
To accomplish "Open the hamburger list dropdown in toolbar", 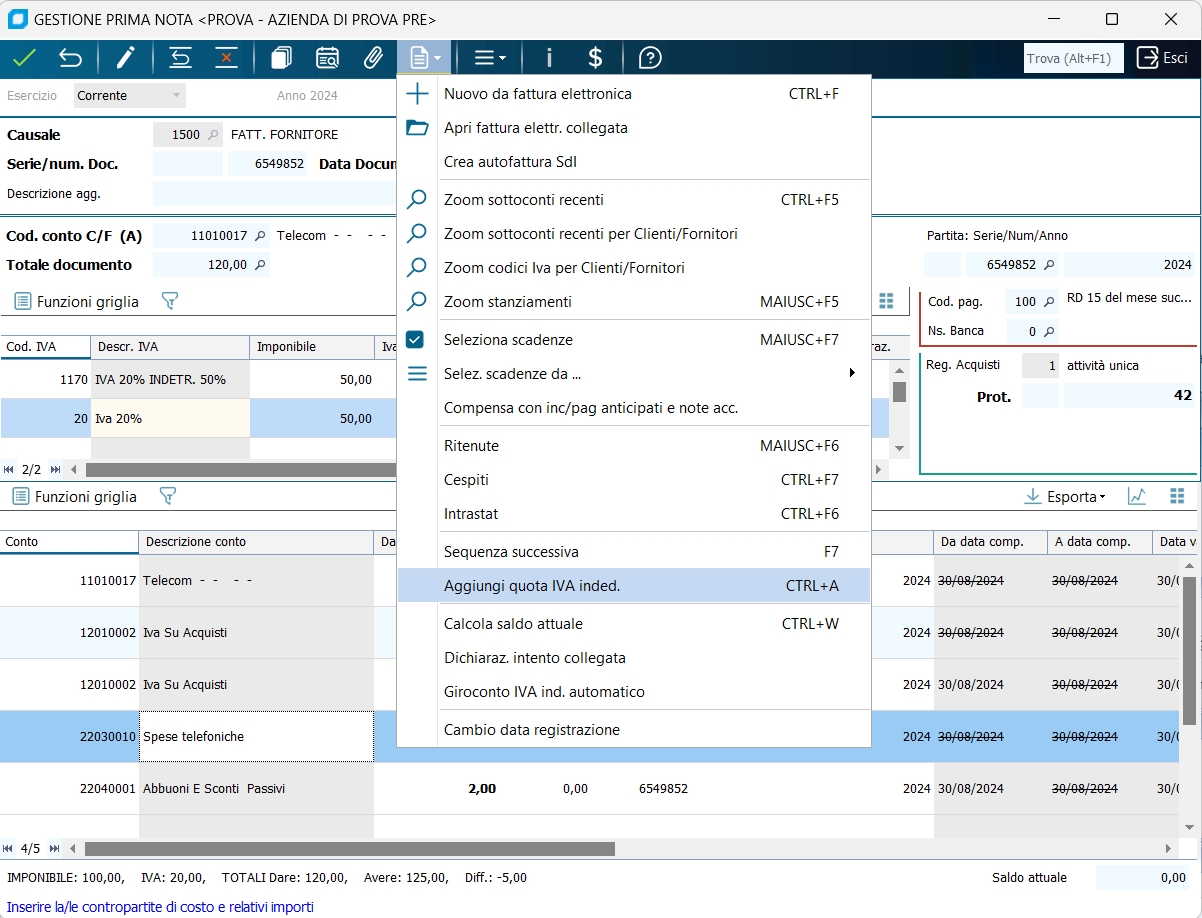I will tap(489, 58).
